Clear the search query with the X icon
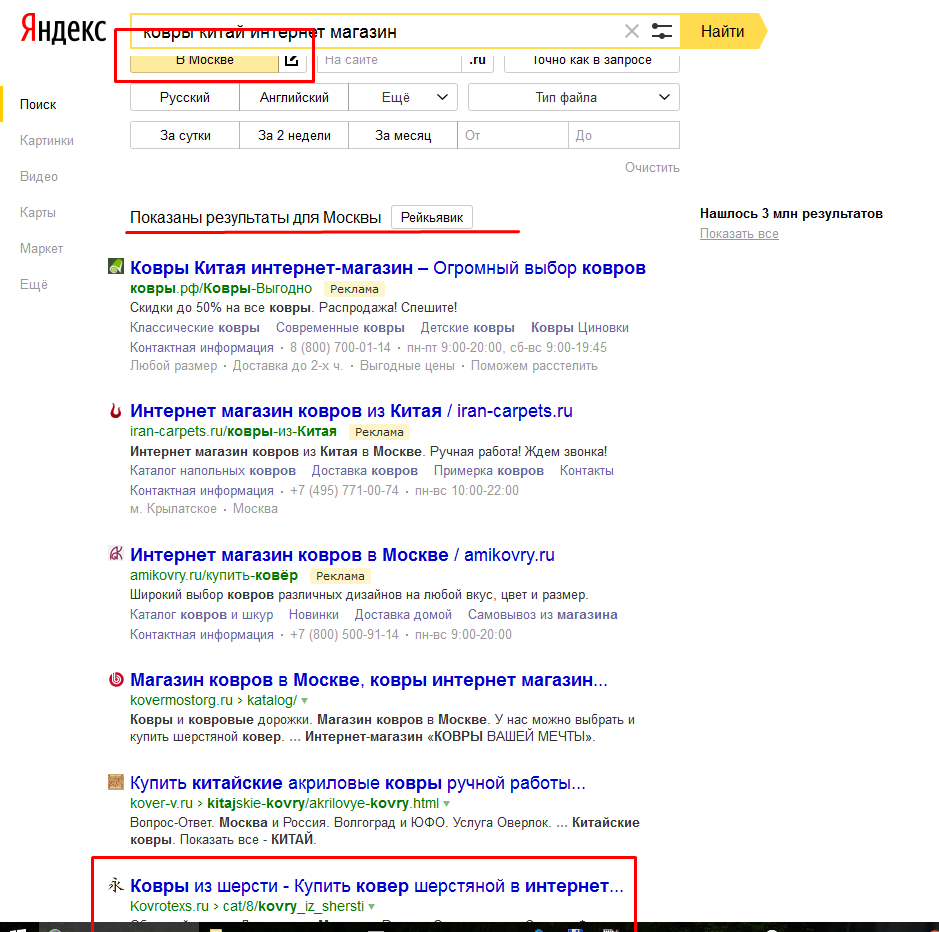This screenshot has height=932, width=939. pyautogui.click(x=631, y=31)
